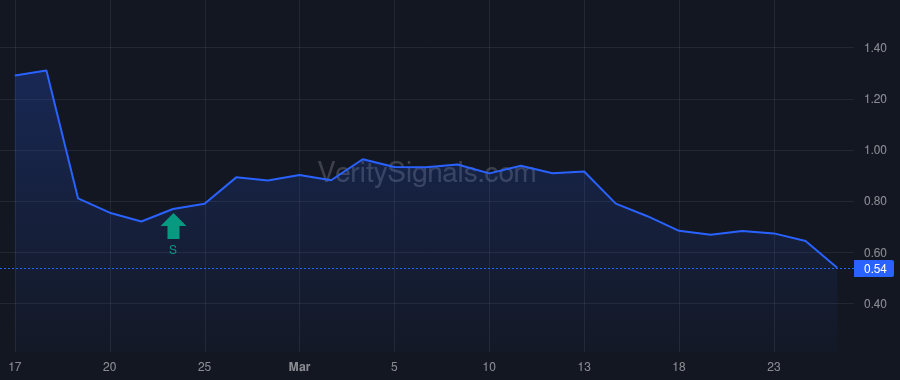Viewport: 900px width, 380px height.
Task: Click date label 13 on time axis
Action: click(584, 366)
